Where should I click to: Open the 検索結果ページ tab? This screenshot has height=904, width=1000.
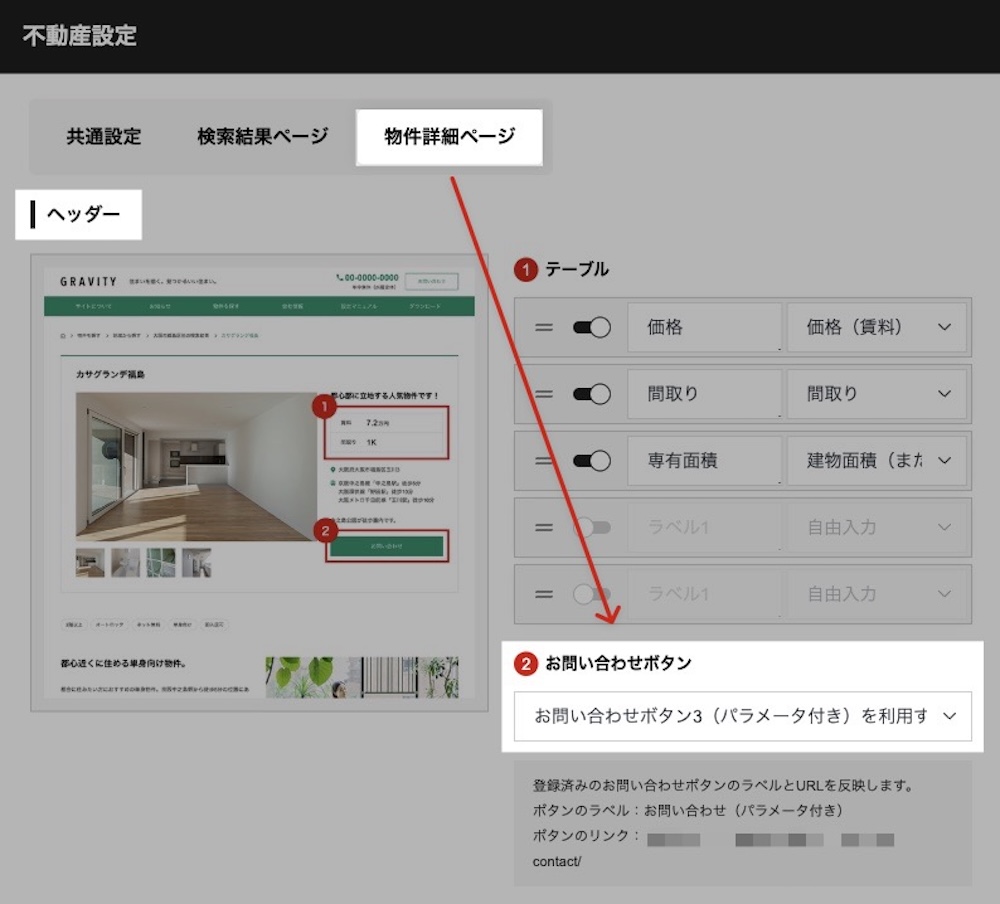click(262, 137)
